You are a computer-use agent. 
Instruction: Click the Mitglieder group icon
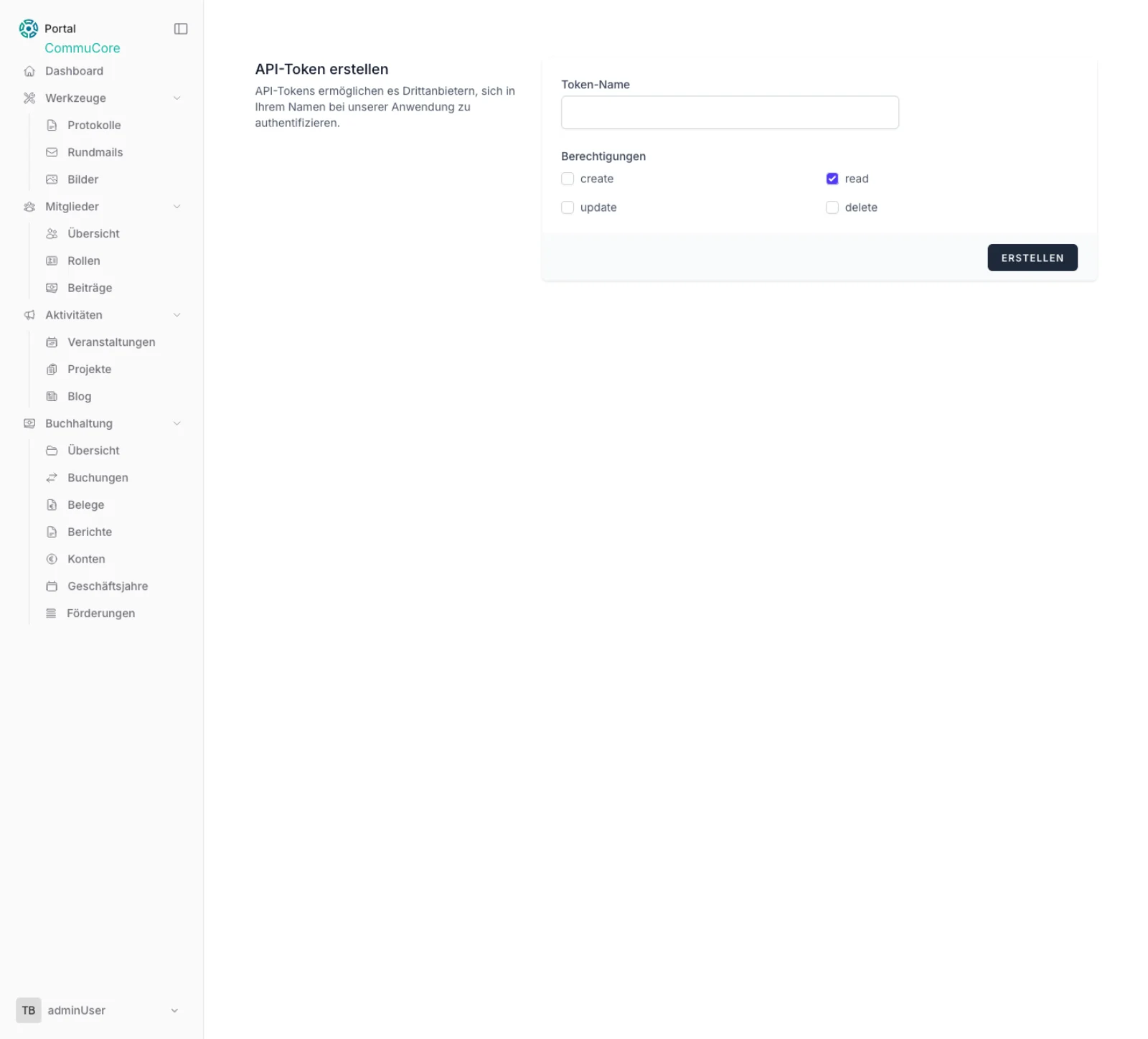(29, 207)
